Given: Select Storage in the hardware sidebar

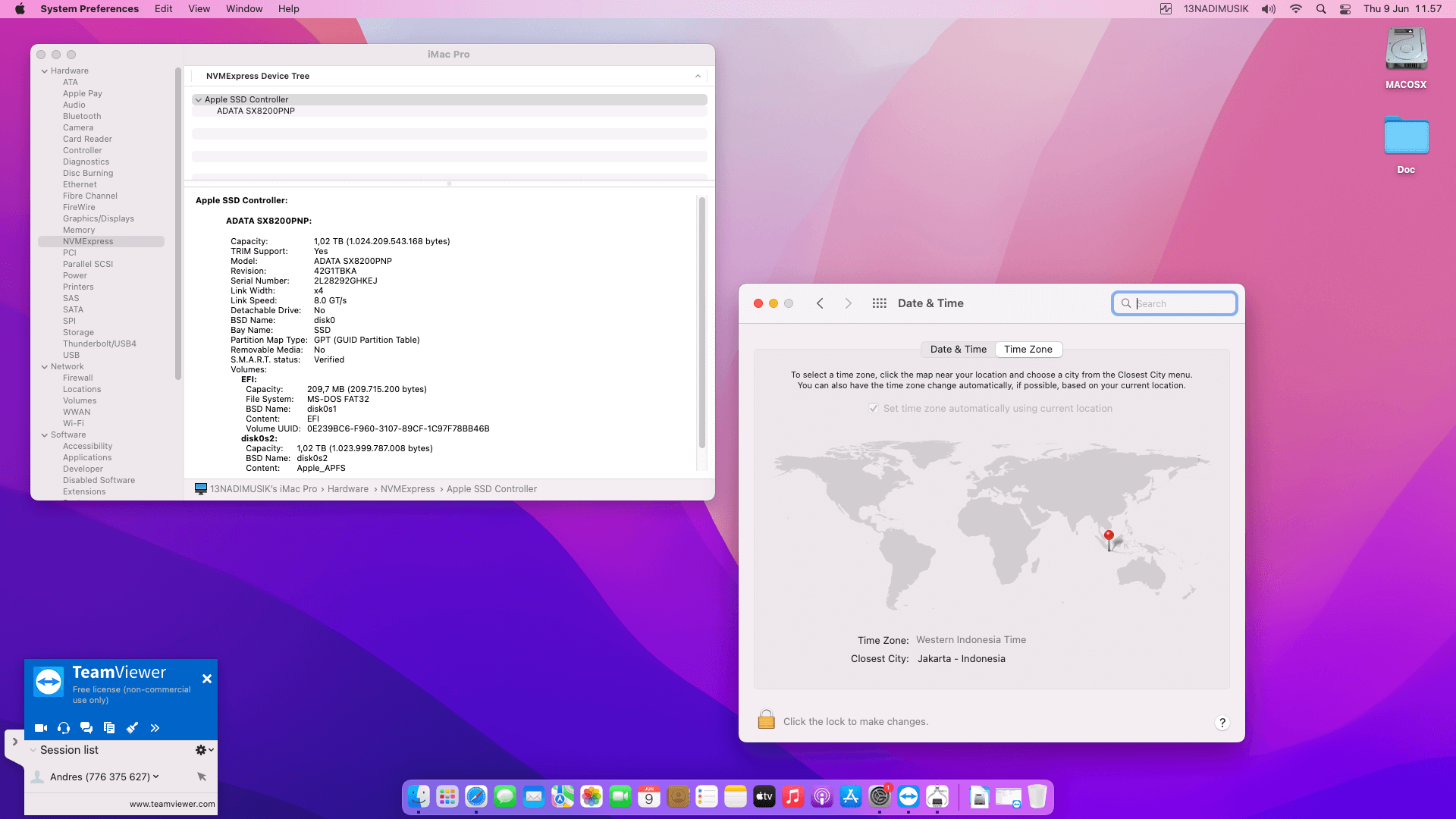Looking at the screenshot, I should click(x=78, y=332).
